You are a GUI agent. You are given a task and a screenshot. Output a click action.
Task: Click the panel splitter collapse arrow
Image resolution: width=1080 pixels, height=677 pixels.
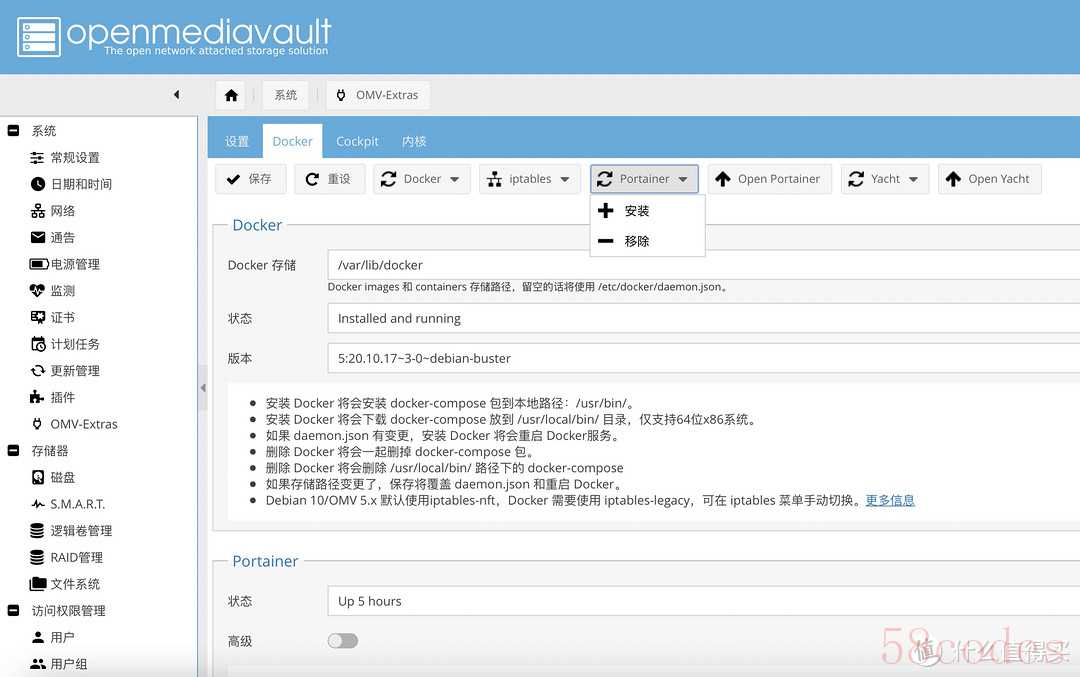[203, 388]
